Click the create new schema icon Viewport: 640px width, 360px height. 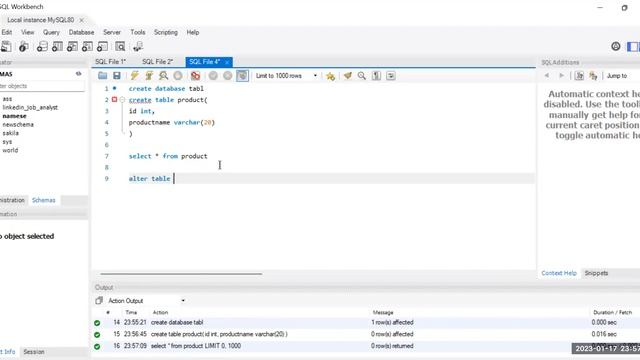pyautogui.click(x=42, y=47)
